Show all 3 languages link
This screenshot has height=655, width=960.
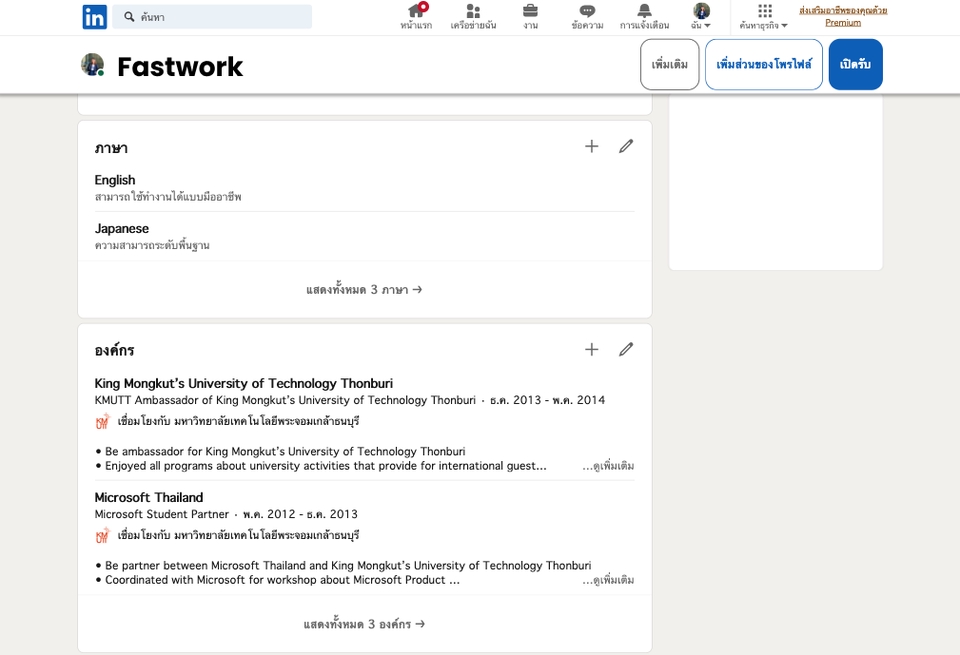364,290
